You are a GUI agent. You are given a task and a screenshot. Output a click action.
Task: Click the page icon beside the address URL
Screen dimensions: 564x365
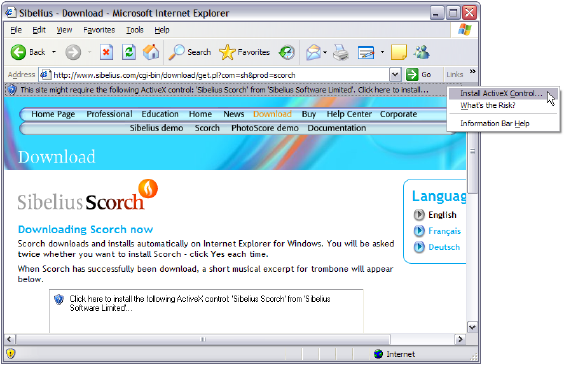[x=45, y=75]
